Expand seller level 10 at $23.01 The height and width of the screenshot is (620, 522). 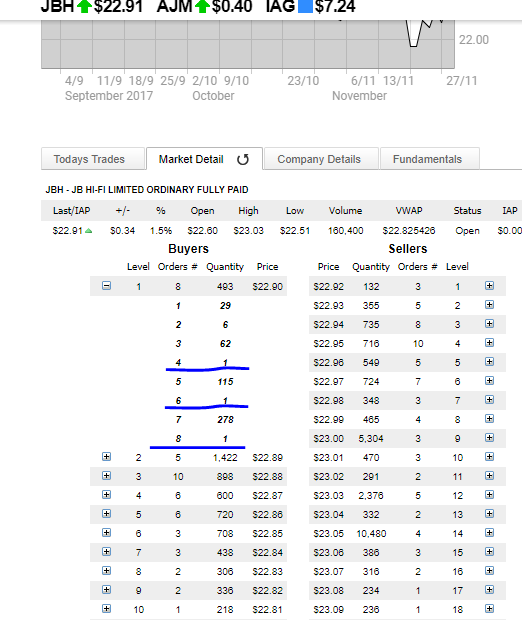pyautogui.click(x=490, y=457)
